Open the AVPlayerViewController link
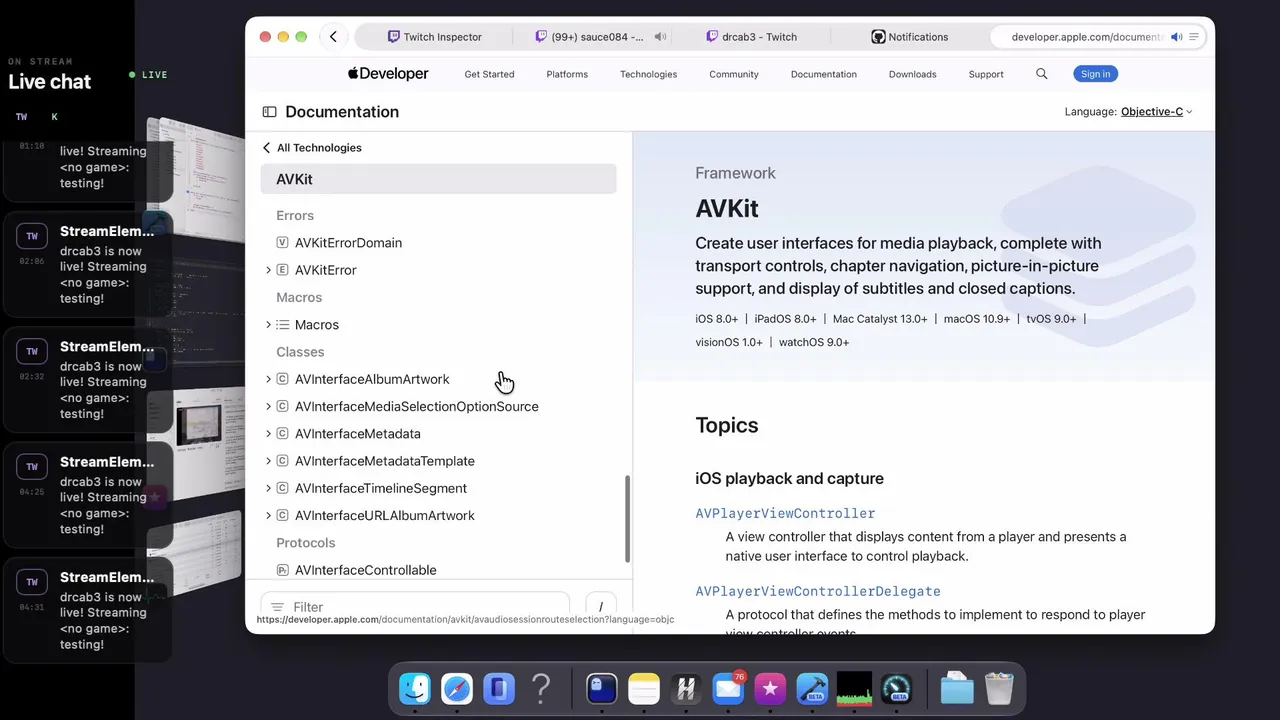 pyautogui.click(x=785, y=513)
